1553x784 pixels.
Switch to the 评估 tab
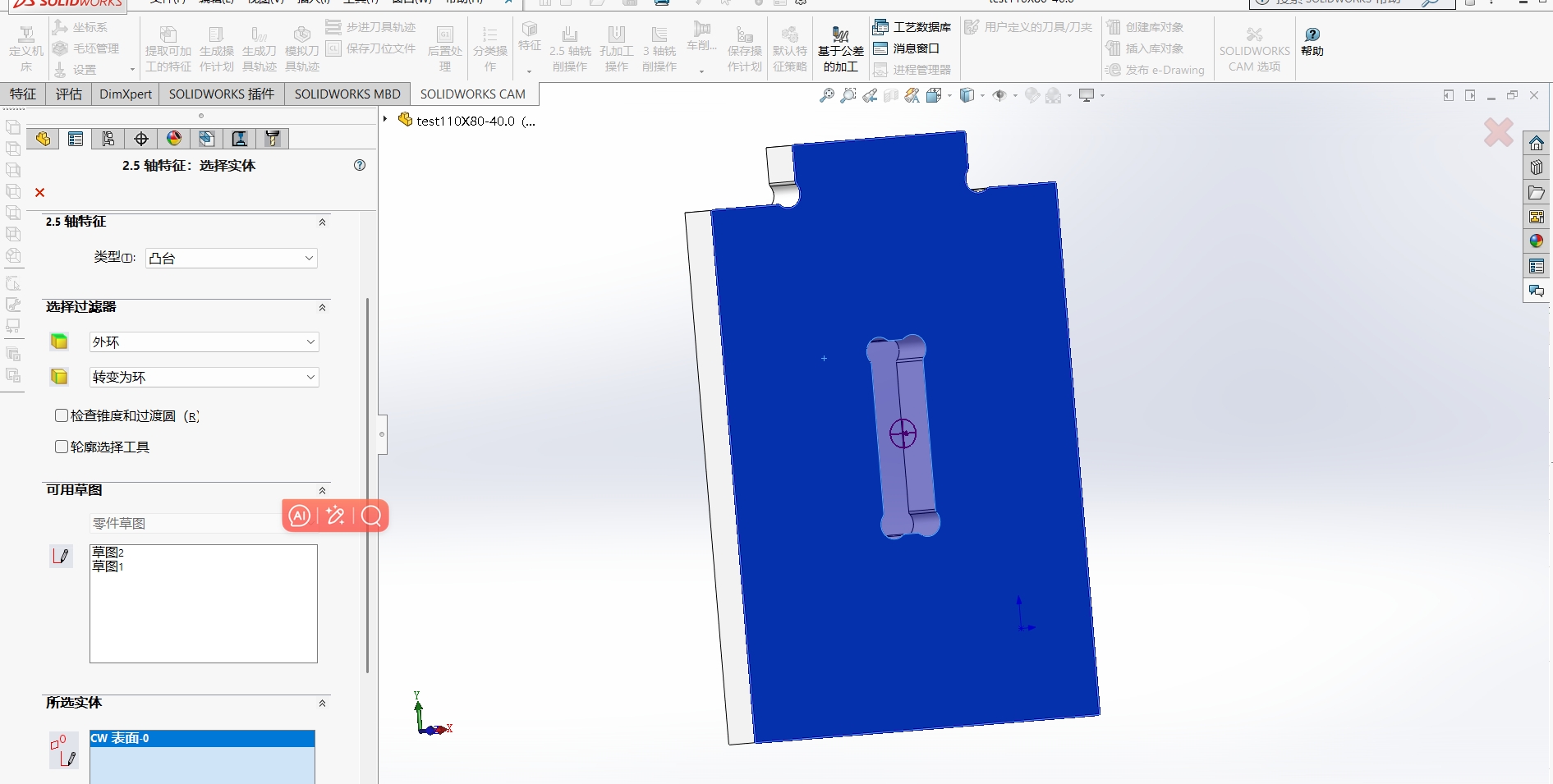(x=69, y=94)
